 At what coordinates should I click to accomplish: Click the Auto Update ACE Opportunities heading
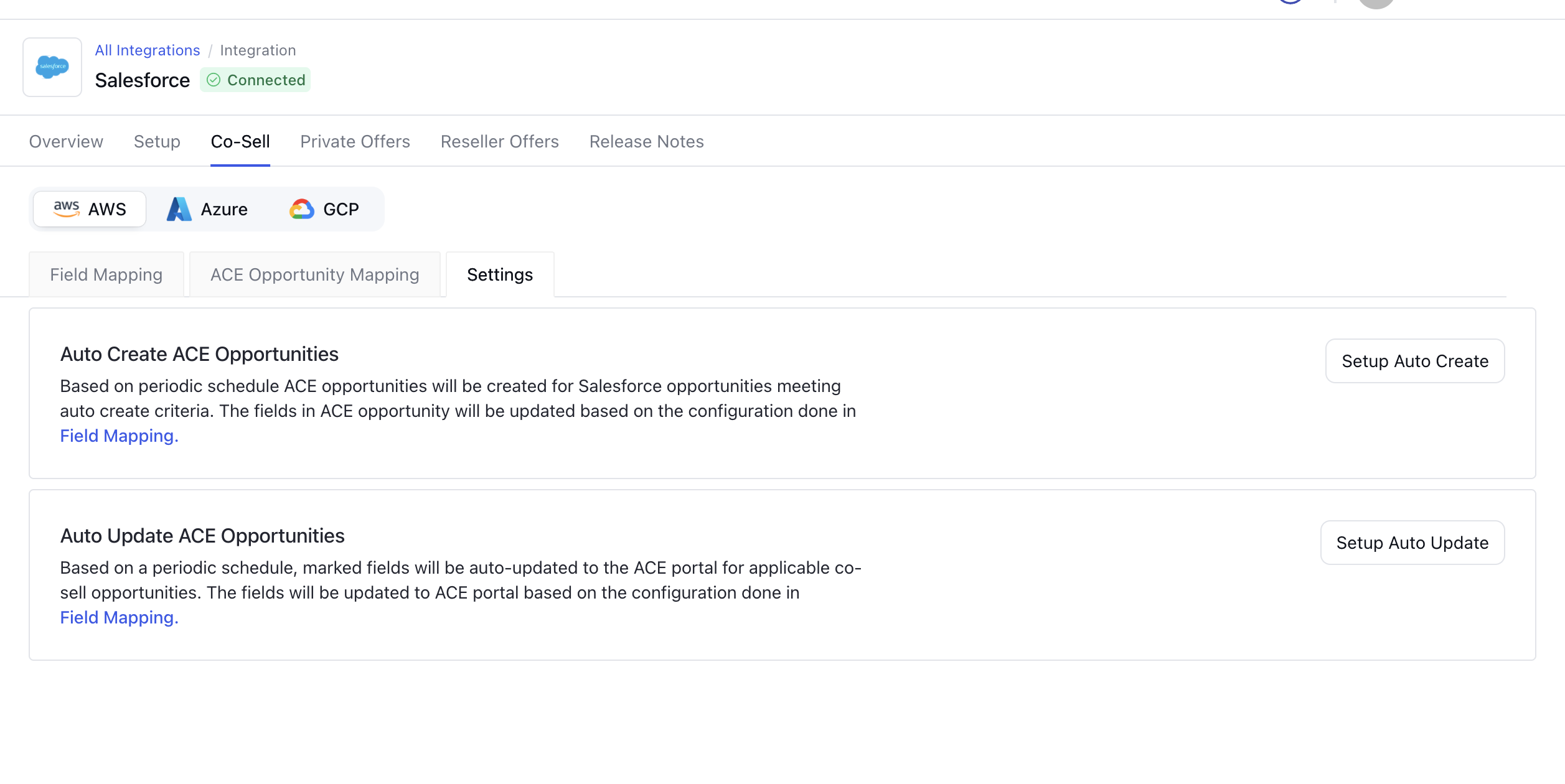click(x=202, y=536)
